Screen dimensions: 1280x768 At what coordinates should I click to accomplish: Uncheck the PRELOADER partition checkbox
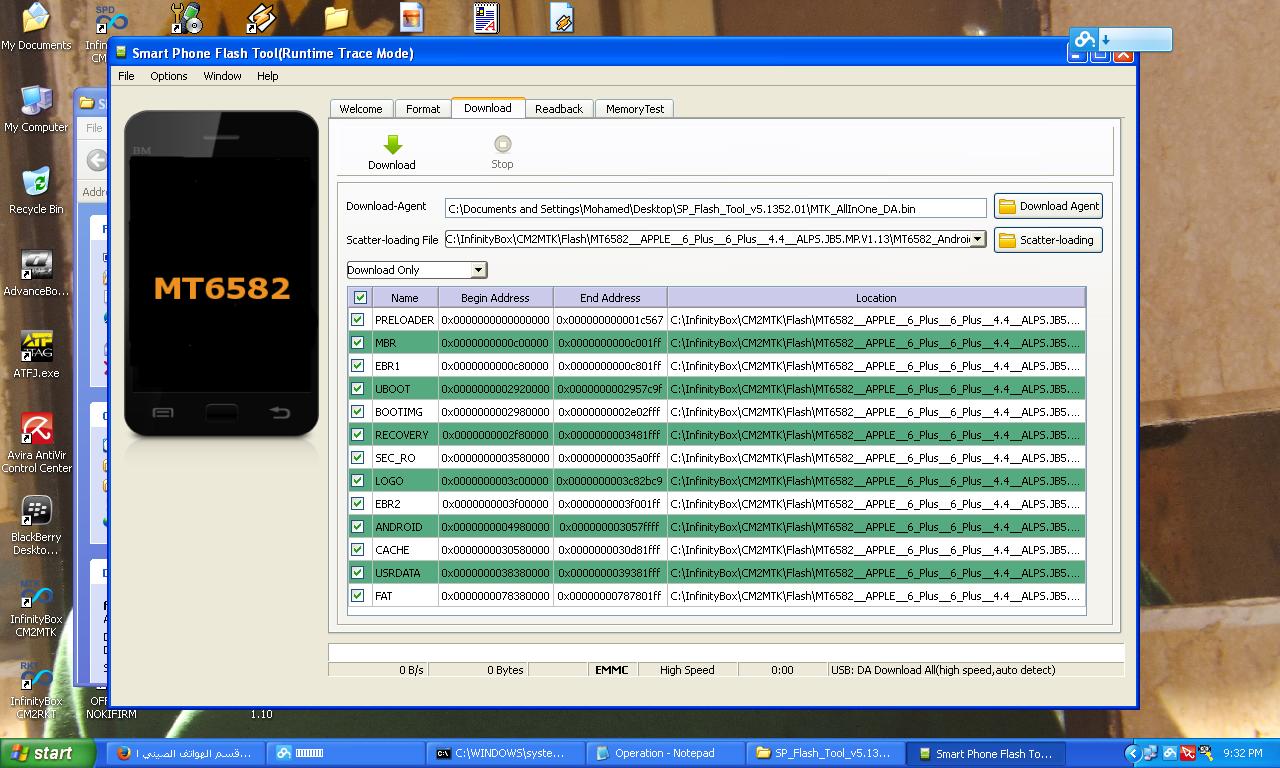pos(357,320)
